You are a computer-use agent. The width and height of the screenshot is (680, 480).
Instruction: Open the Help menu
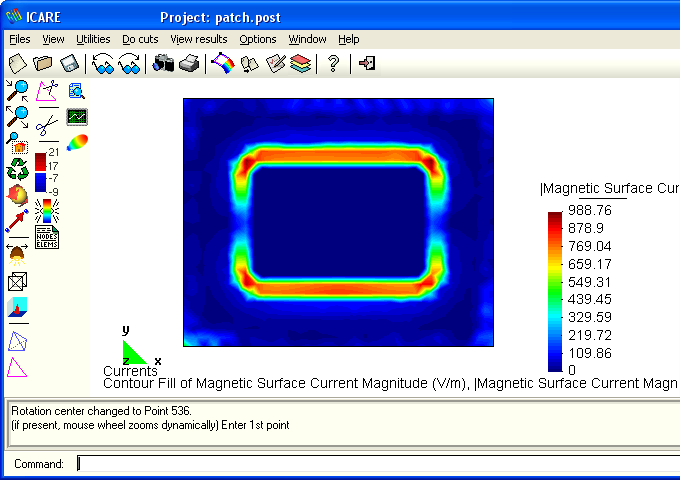point(349,39)
